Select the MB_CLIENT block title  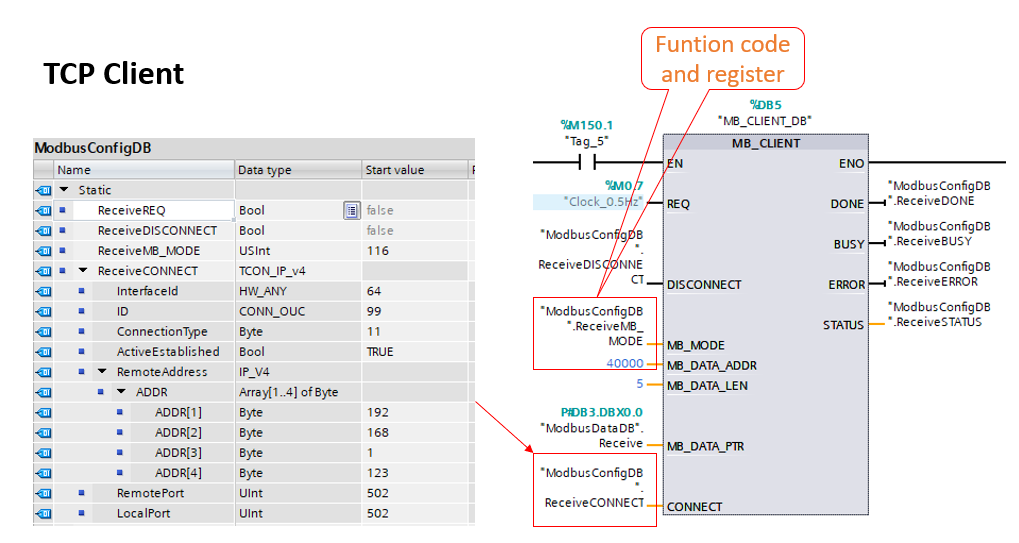(765, 143)
